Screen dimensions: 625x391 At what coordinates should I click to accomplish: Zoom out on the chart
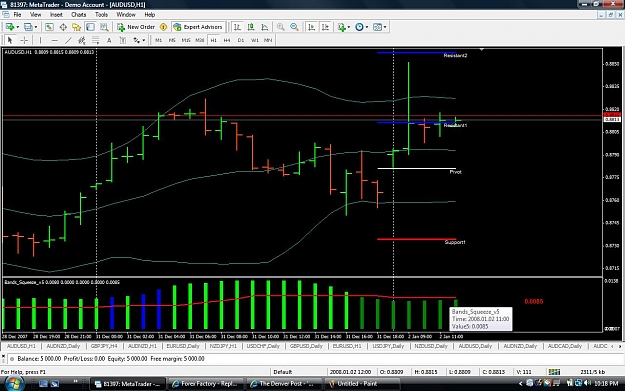pyautogui.click(x=294, y=27)
